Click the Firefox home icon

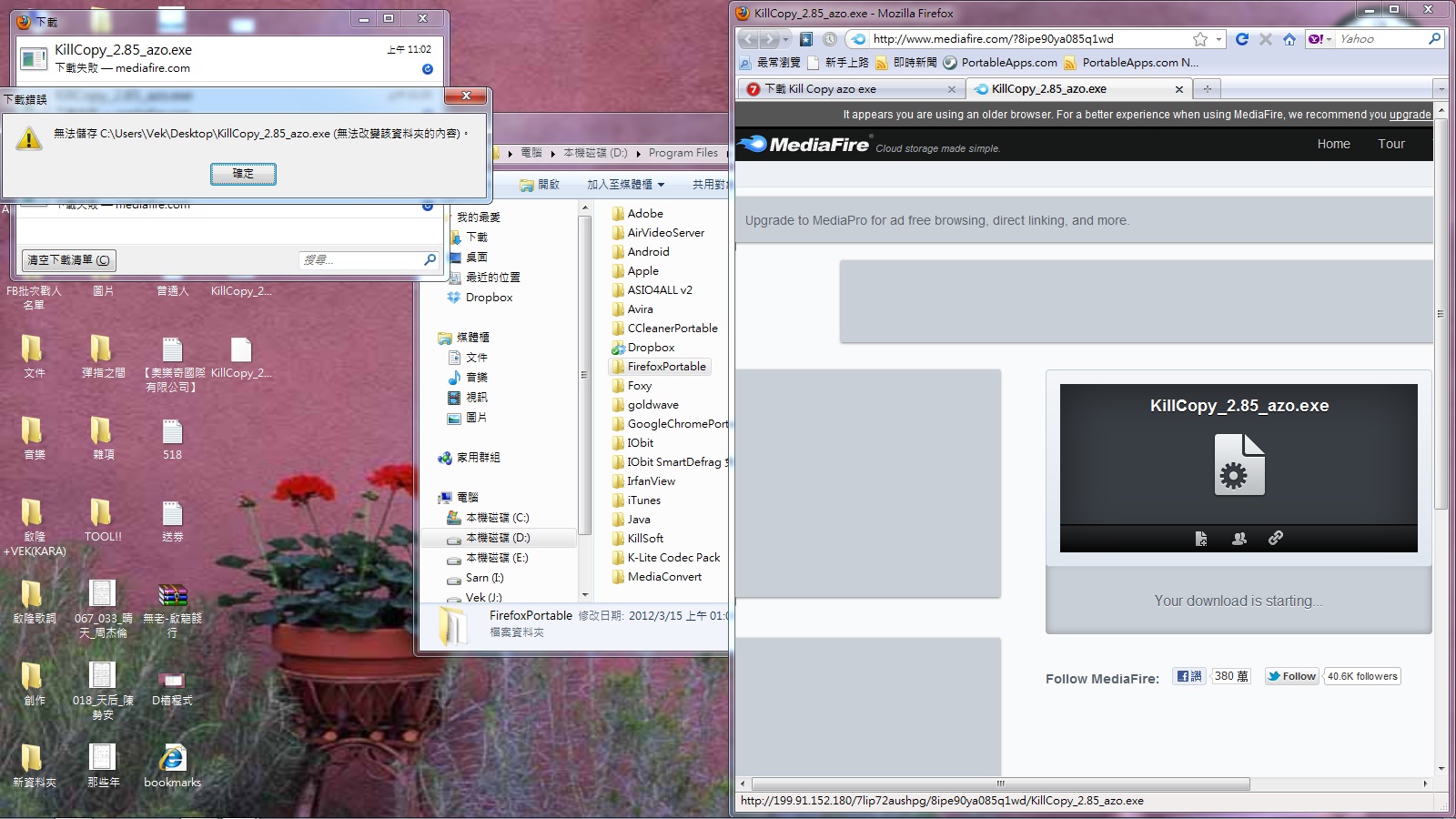click(1289, 39)
